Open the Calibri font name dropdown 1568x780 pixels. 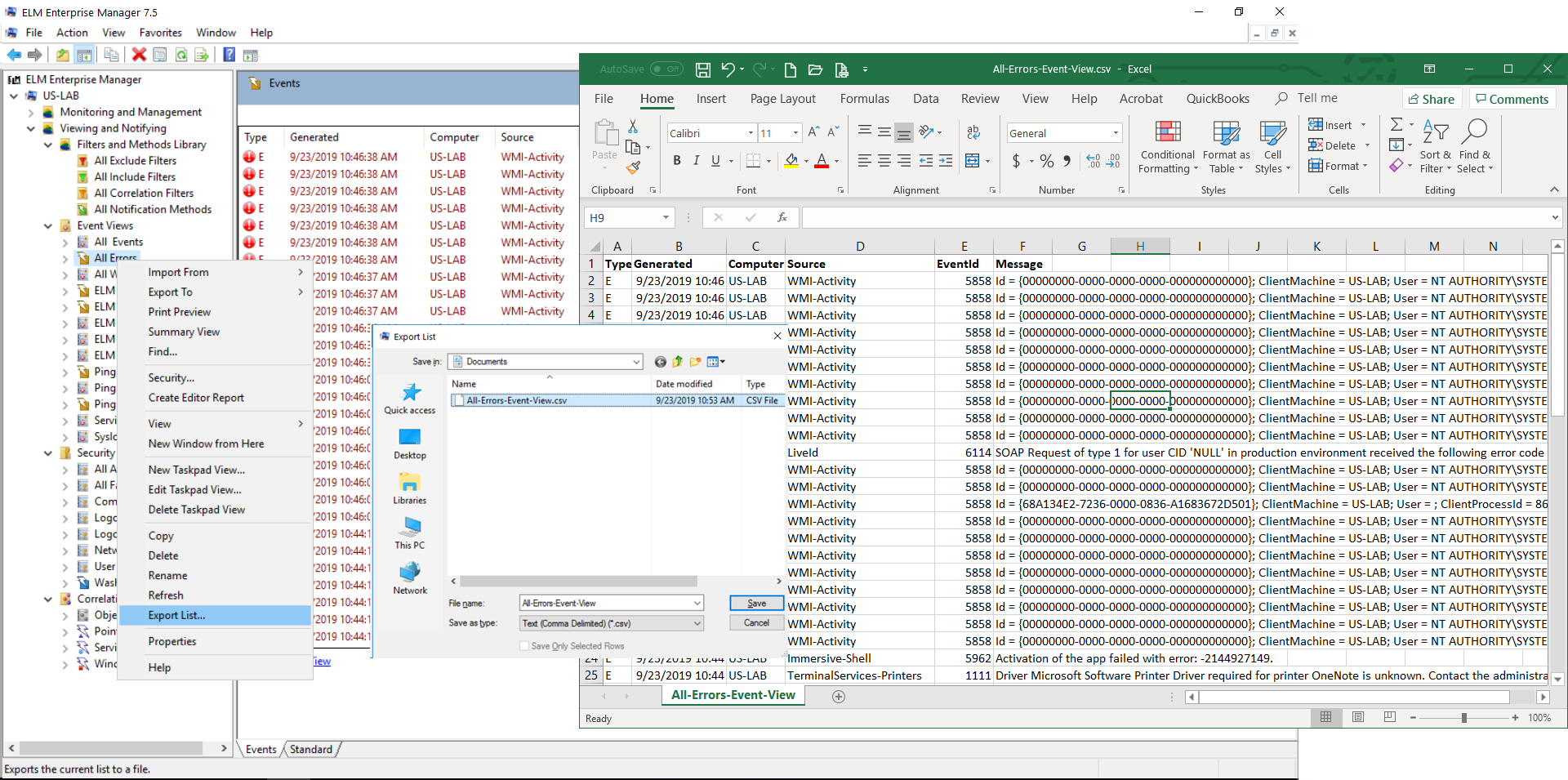[x=751, y=133]
